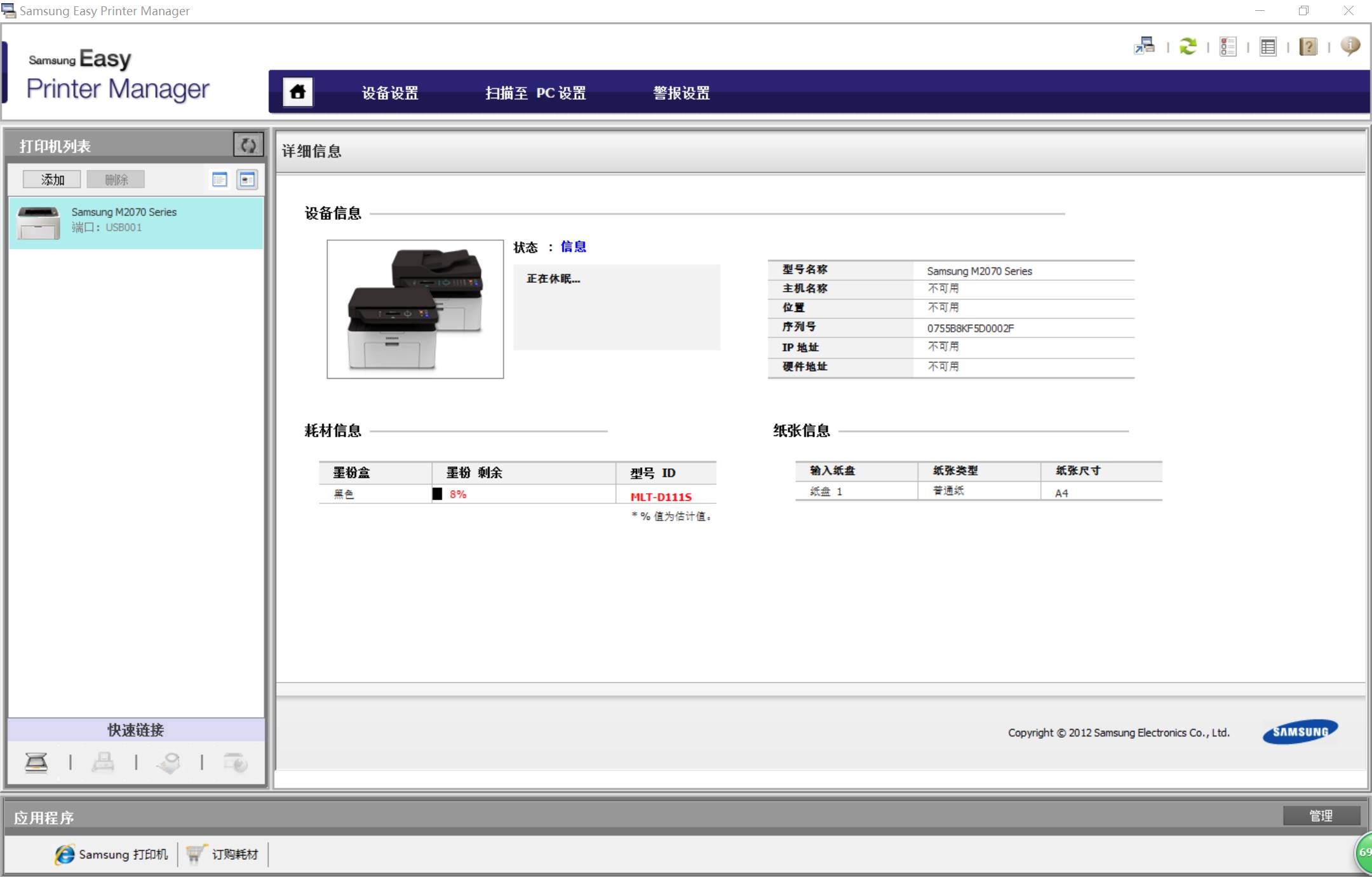Screen dimensions: 1372x877
Task: Open the checklist options icon in top toolbar
Action: (x=1228, y=46)
